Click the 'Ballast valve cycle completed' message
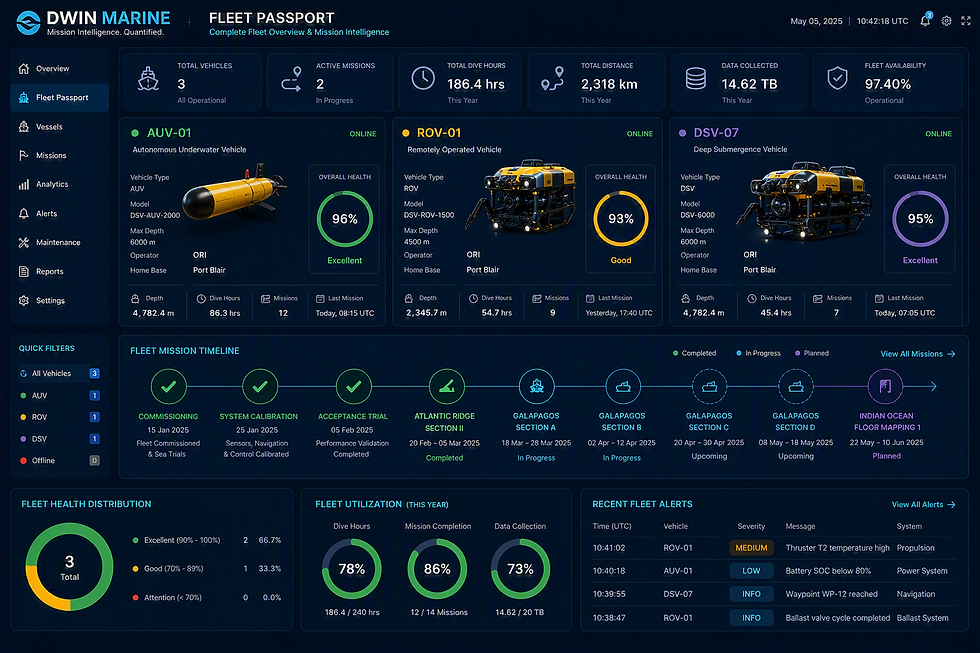980x653 pixels. pyautogui.click(x=838, y=618)
